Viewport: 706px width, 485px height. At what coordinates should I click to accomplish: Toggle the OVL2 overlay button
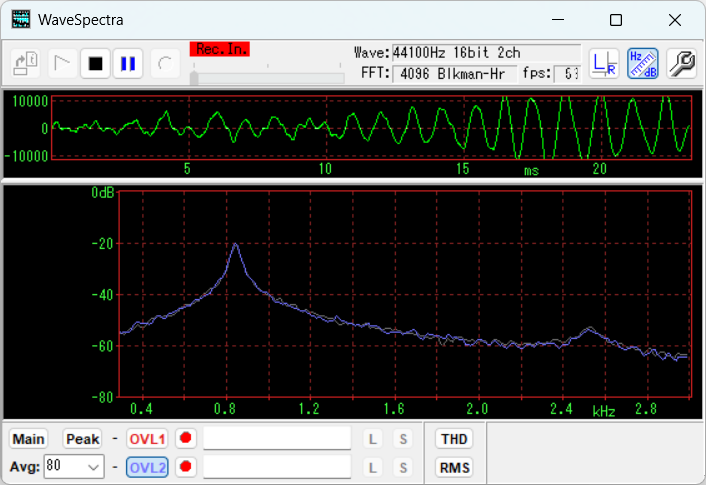pos(147,467)
